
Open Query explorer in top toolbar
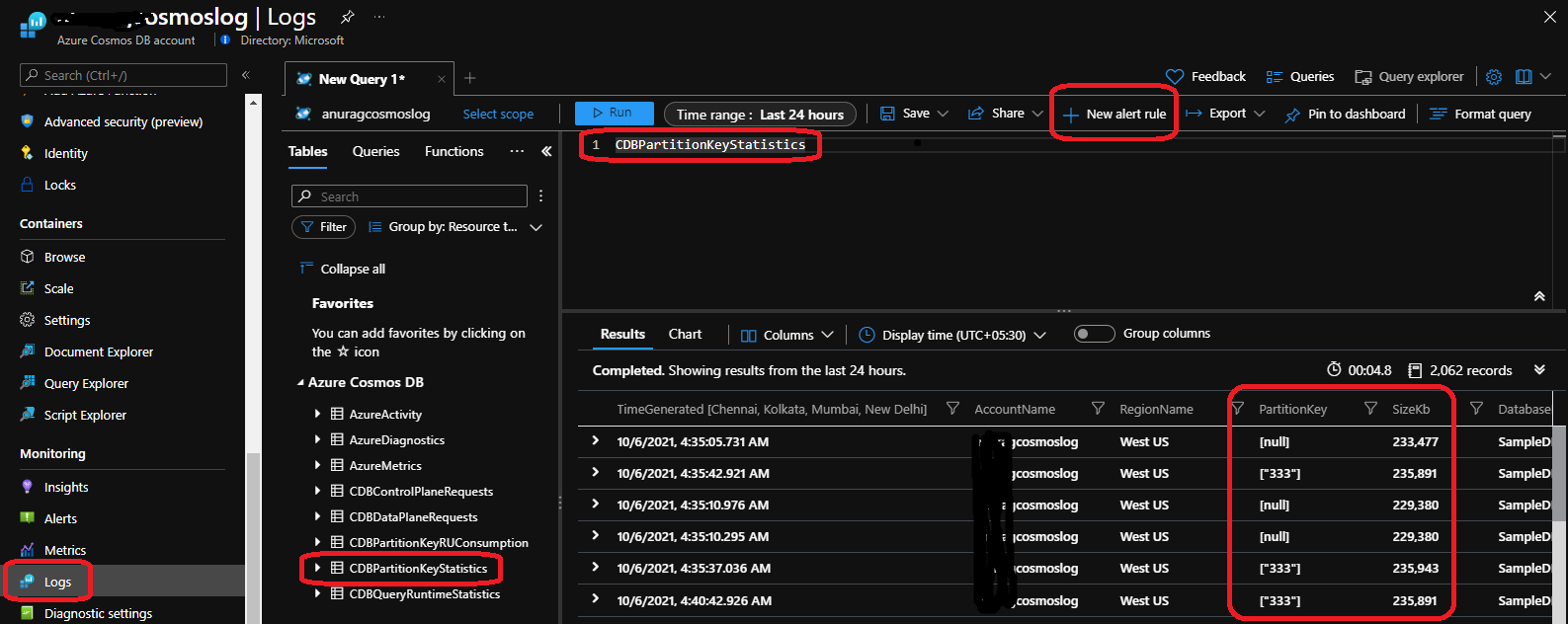click(x=1409, y=76)
